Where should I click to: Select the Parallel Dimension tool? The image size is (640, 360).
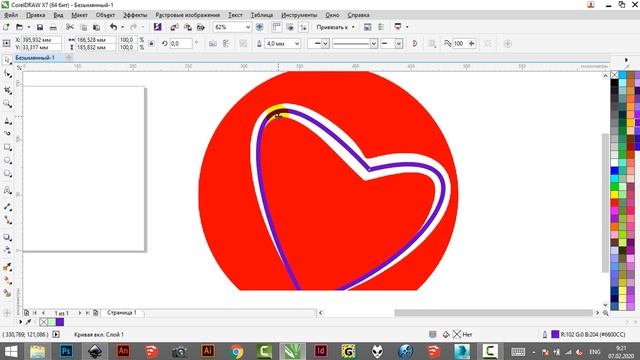point(7,207)
